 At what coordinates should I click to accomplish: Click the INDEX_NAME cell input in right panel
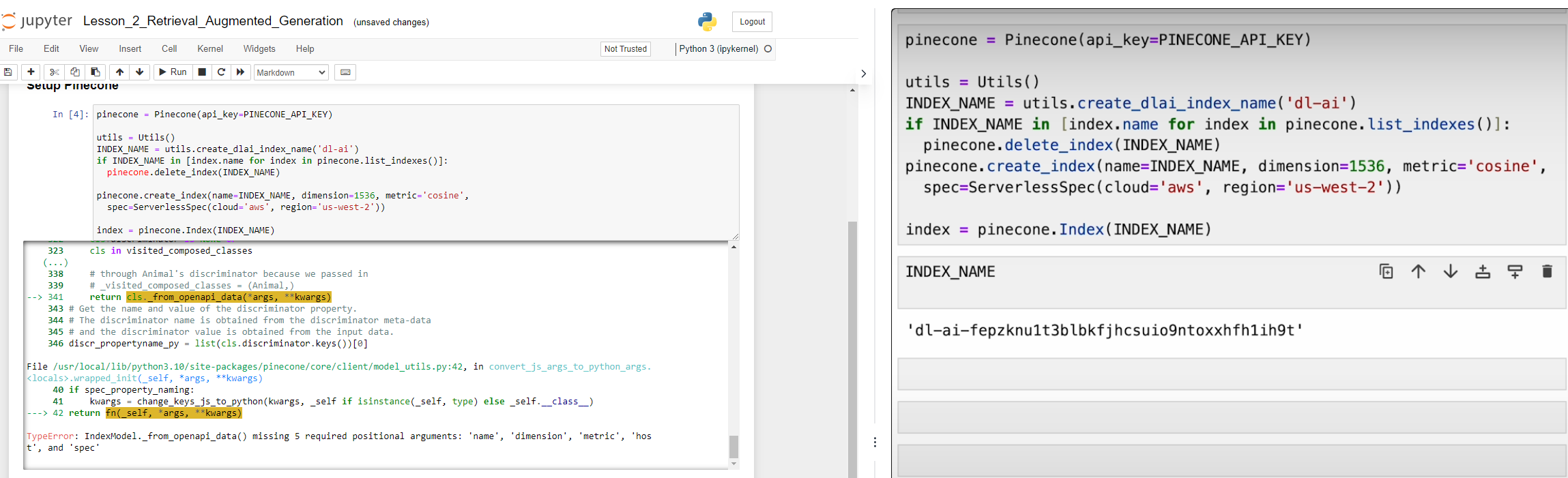pos(1231,283)
